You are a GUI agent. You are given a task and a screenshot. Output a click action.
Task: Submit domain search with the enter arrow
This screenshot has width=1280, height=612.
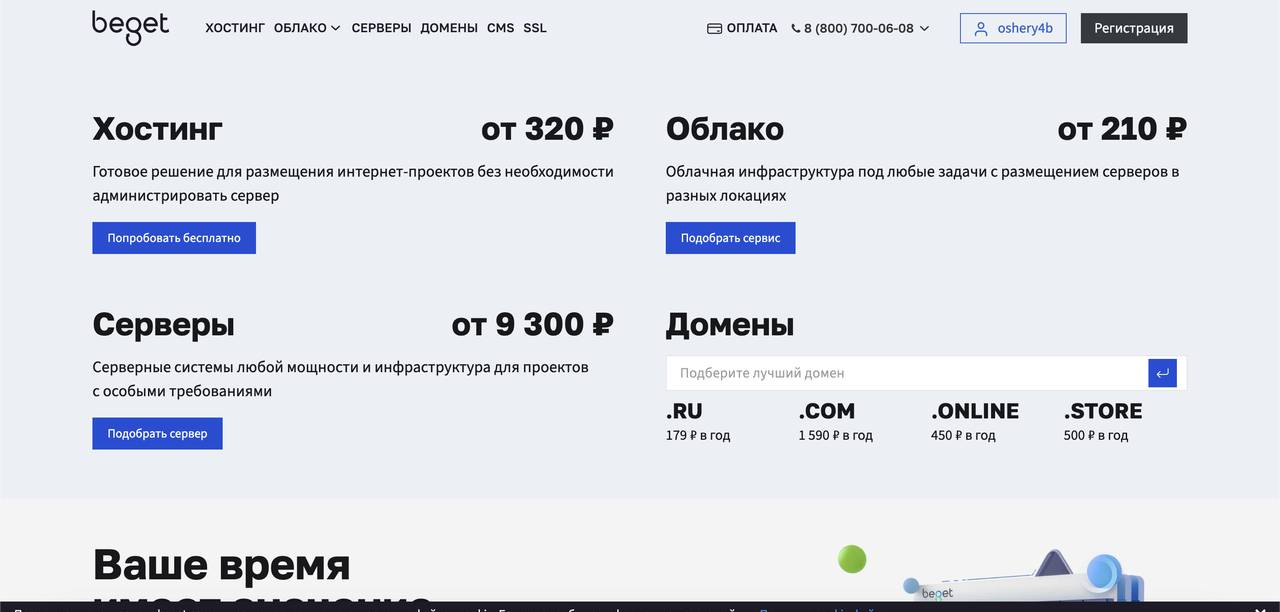[x=1162, y=373]
